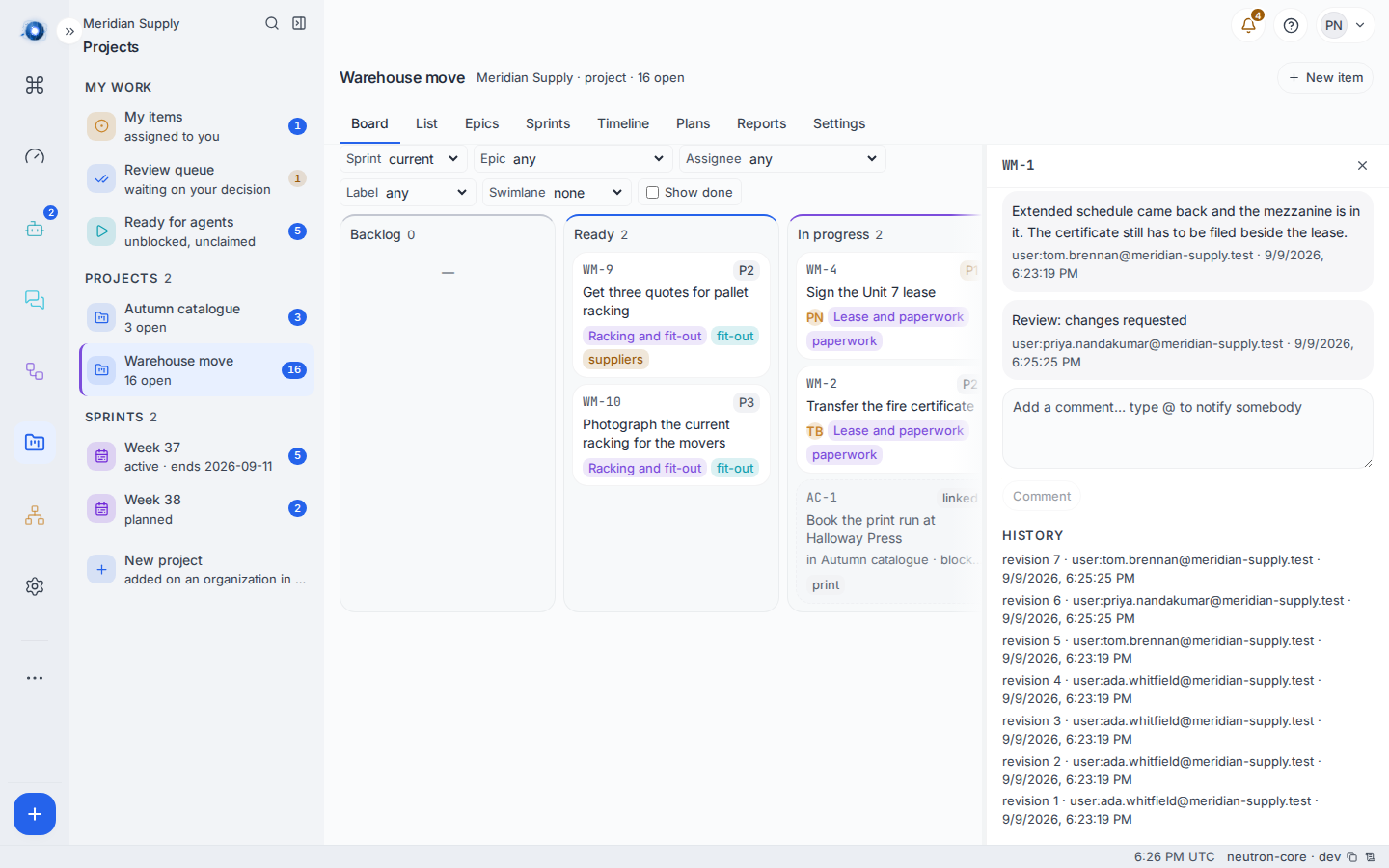1389x868 pixels.
Task: Switch to the Reports tab
Action: (x=761, y=123)
